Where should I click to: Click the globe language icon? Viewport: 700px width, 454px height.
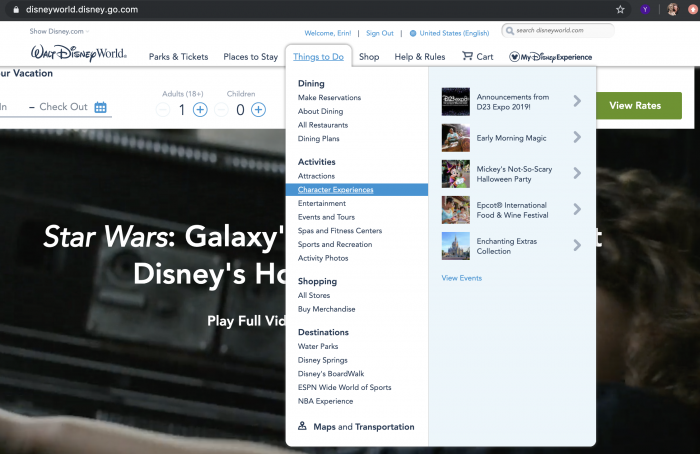[413, 33]
